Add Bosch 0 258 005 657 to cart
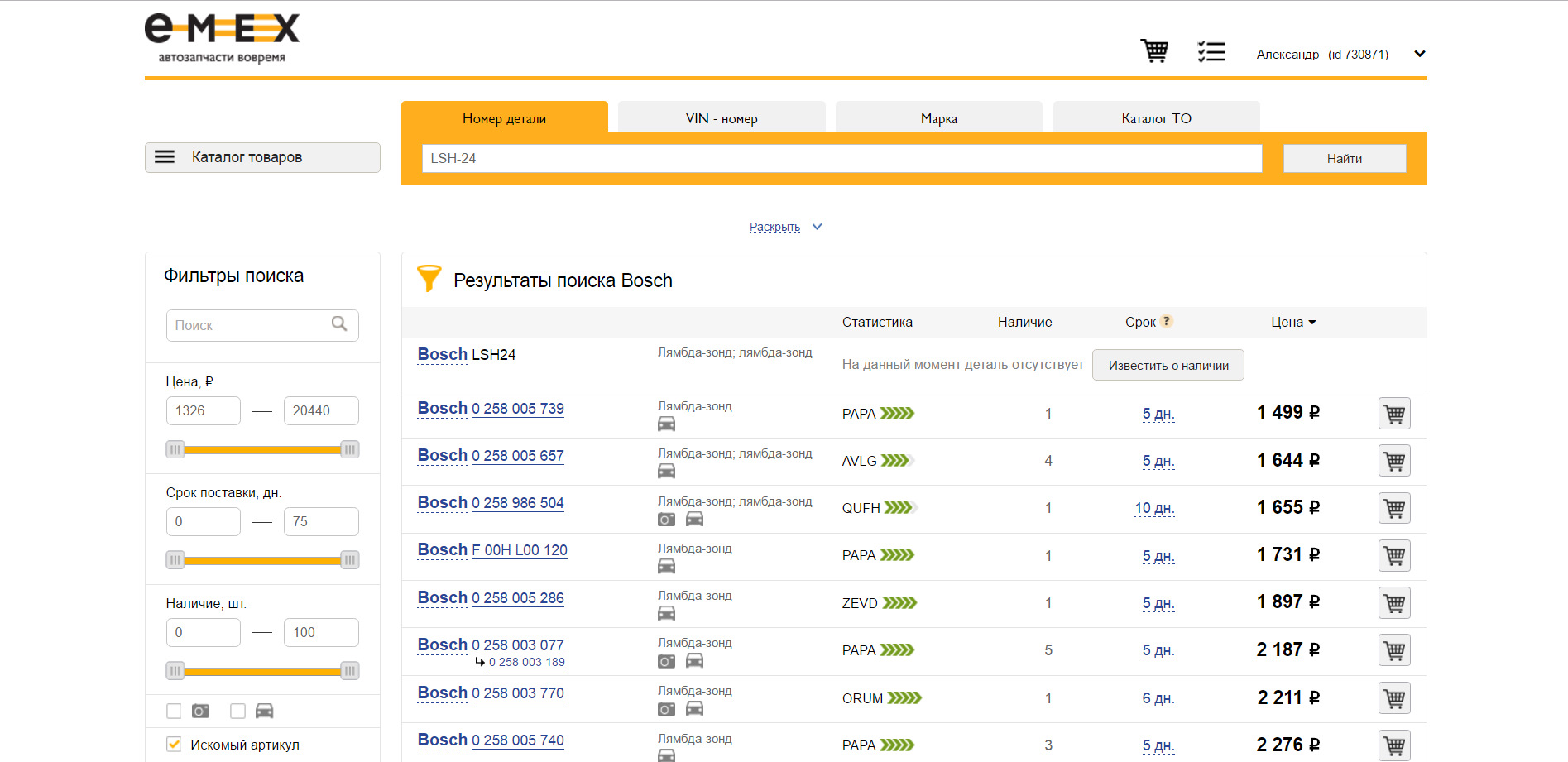Screen dimensions: 1568x762 point(1394,461)
